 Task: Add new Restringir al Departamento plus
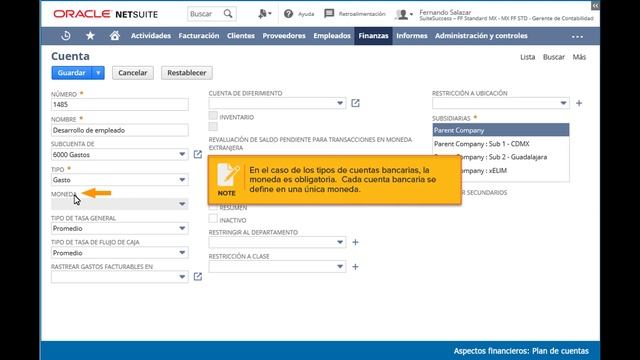356,242
